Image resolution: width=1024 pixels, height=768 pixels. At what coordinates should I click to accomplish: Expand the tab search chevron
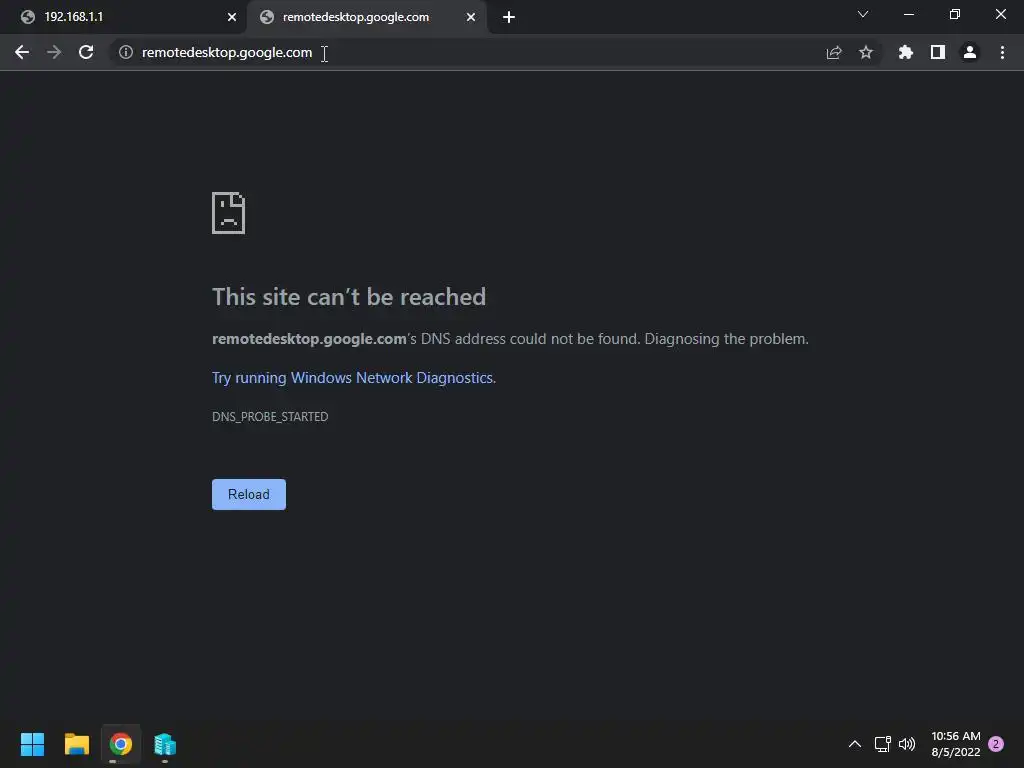pyautogui.click(x=863, y=14)
